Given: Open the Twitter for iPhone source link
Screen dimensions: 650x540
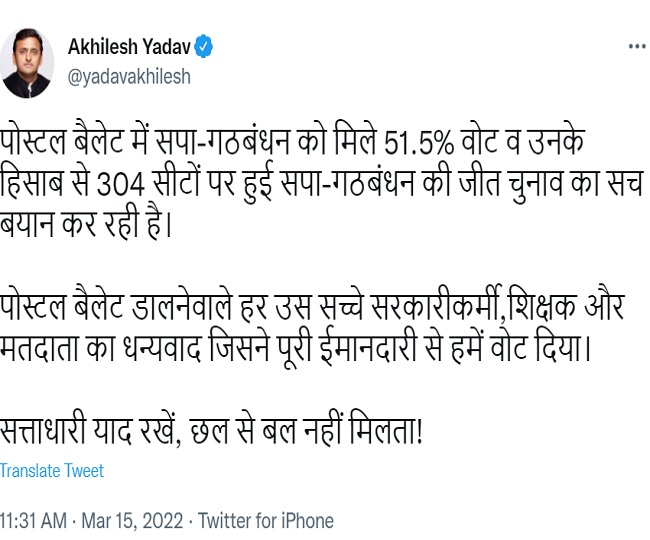Looking at the screenshot, I should [x=266, y=521].
